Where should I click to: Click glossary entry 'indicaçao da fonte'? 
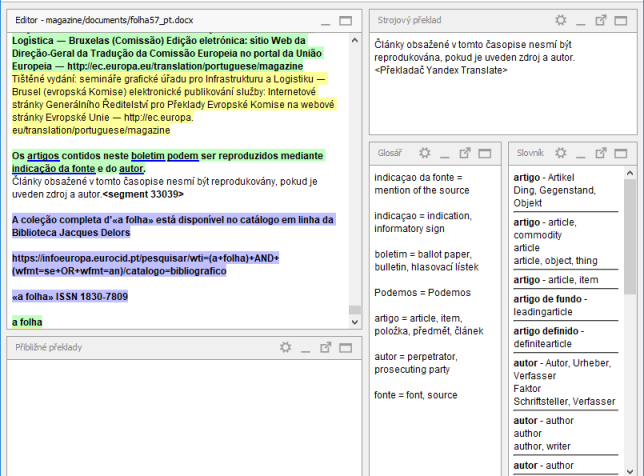(421, 184)
